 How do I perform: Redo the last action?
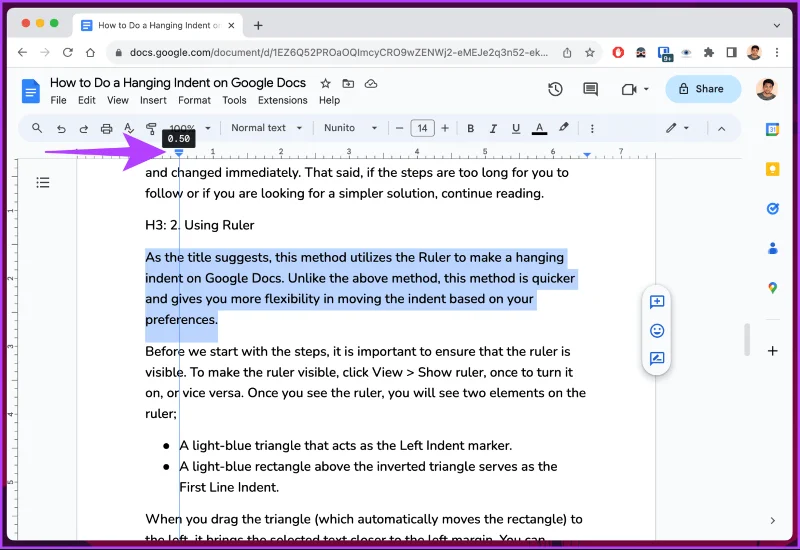[84, 129]
